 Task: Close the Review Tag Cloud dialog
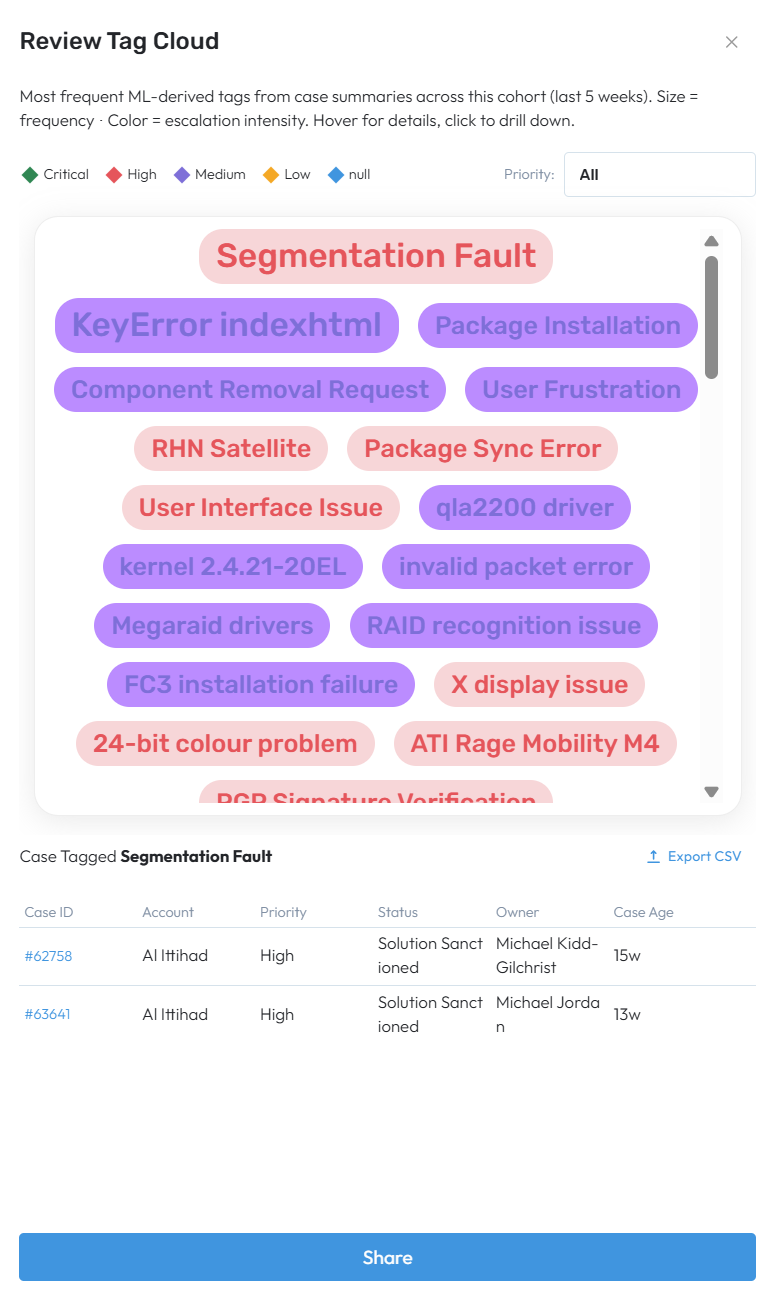[x=732, y=42]
